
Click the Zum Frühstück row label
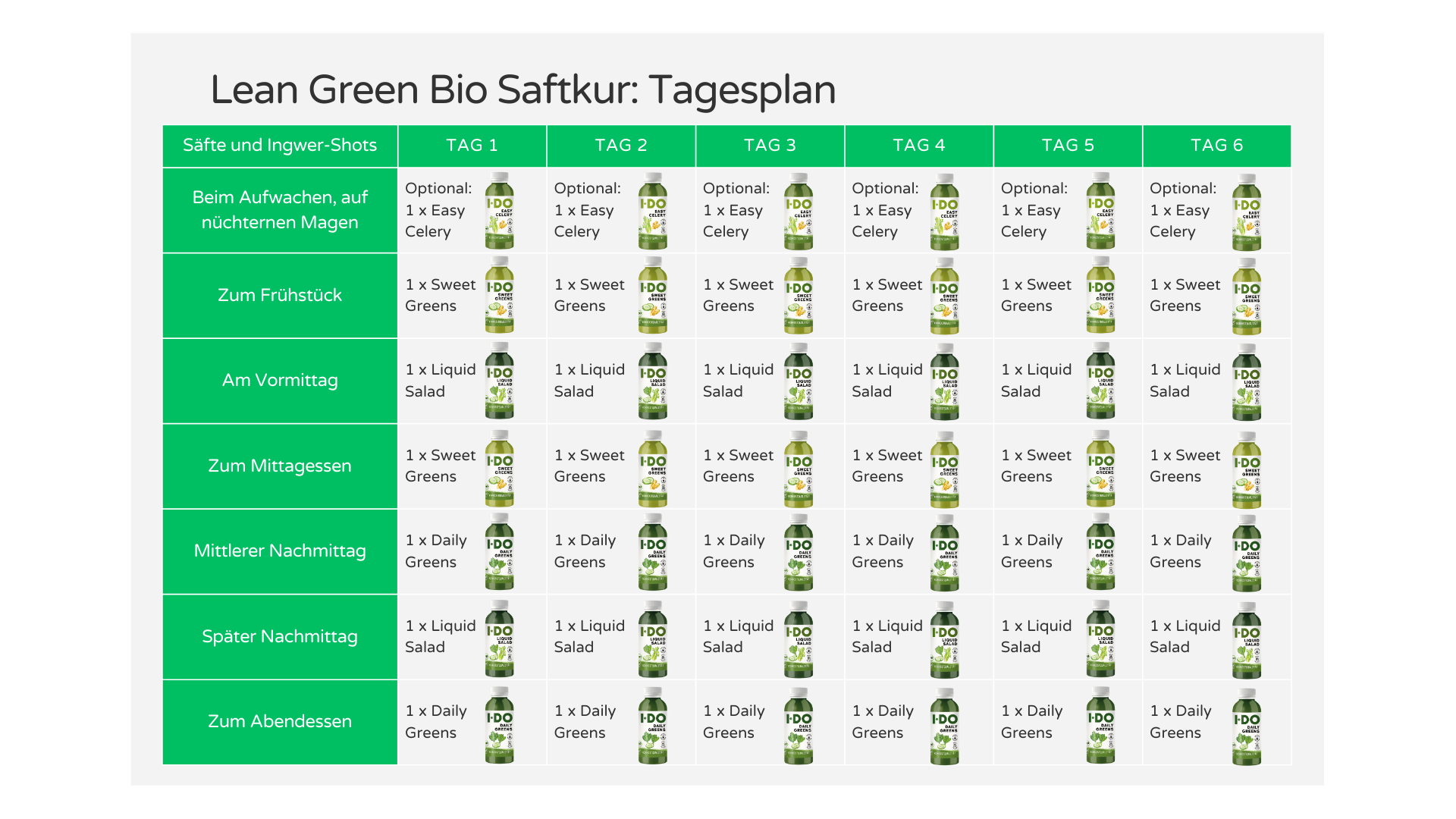[x=280, y=295]
